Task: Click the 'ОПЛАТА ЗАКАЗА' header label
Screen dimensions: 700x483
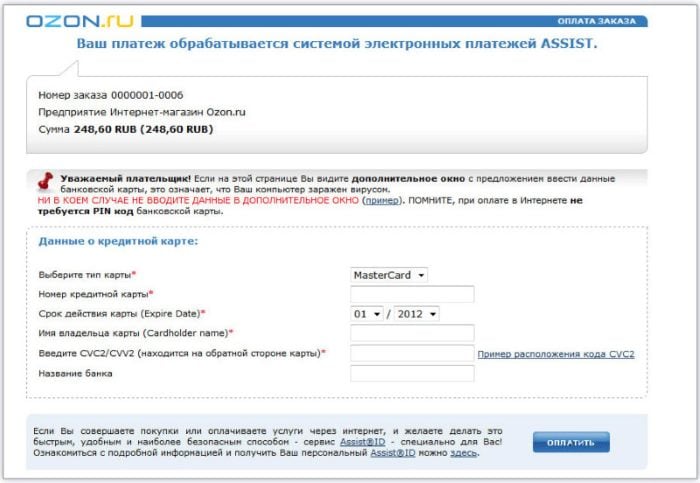Action: coord(596,21)
